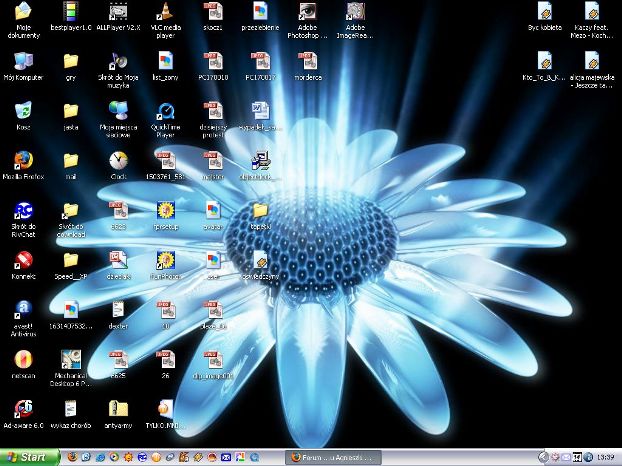Open the QuickTime Player desktop icon
The width and height of the screenshot is (622, 466).
pos(164,110)
